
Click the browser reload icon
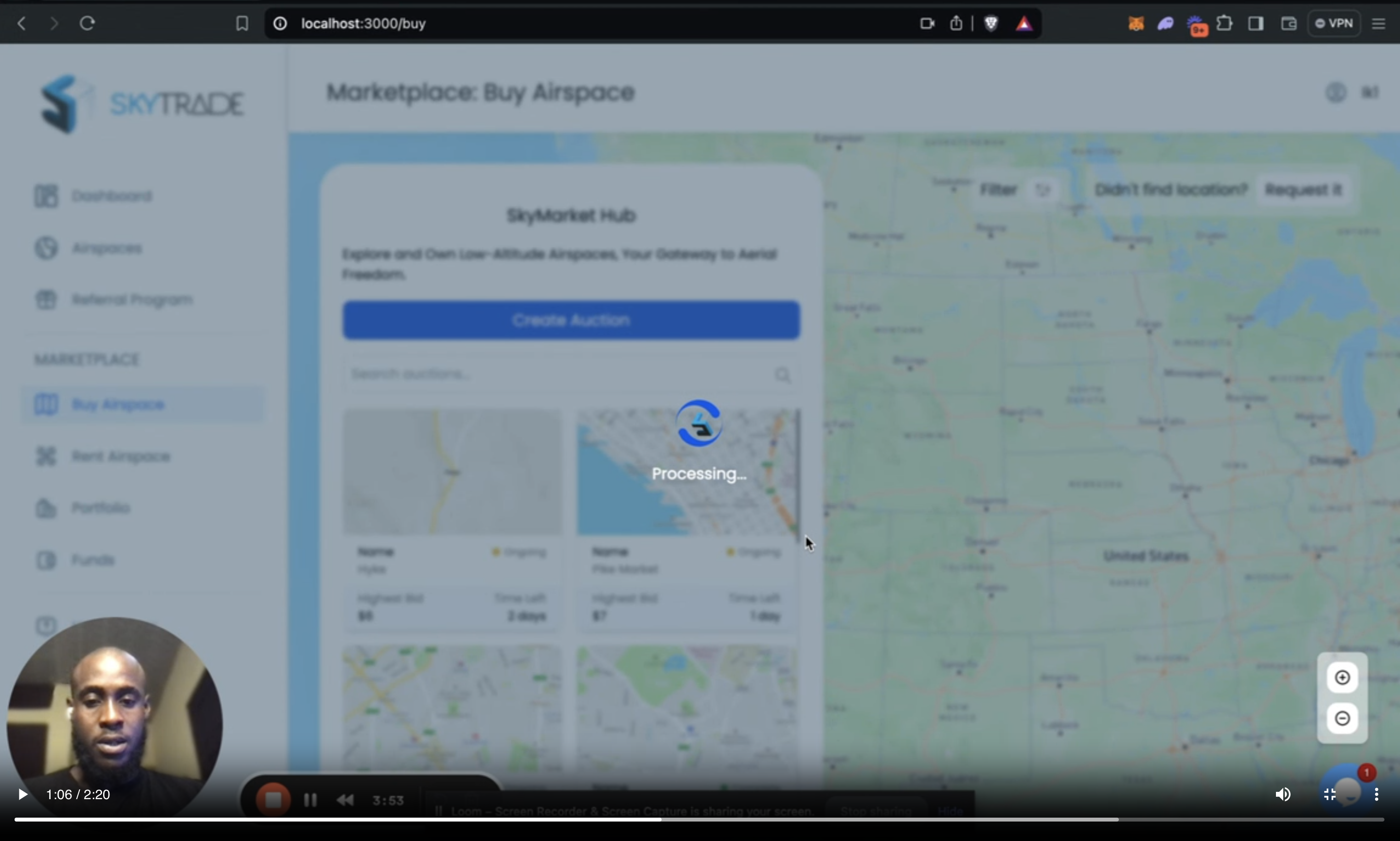coord(87,23)
